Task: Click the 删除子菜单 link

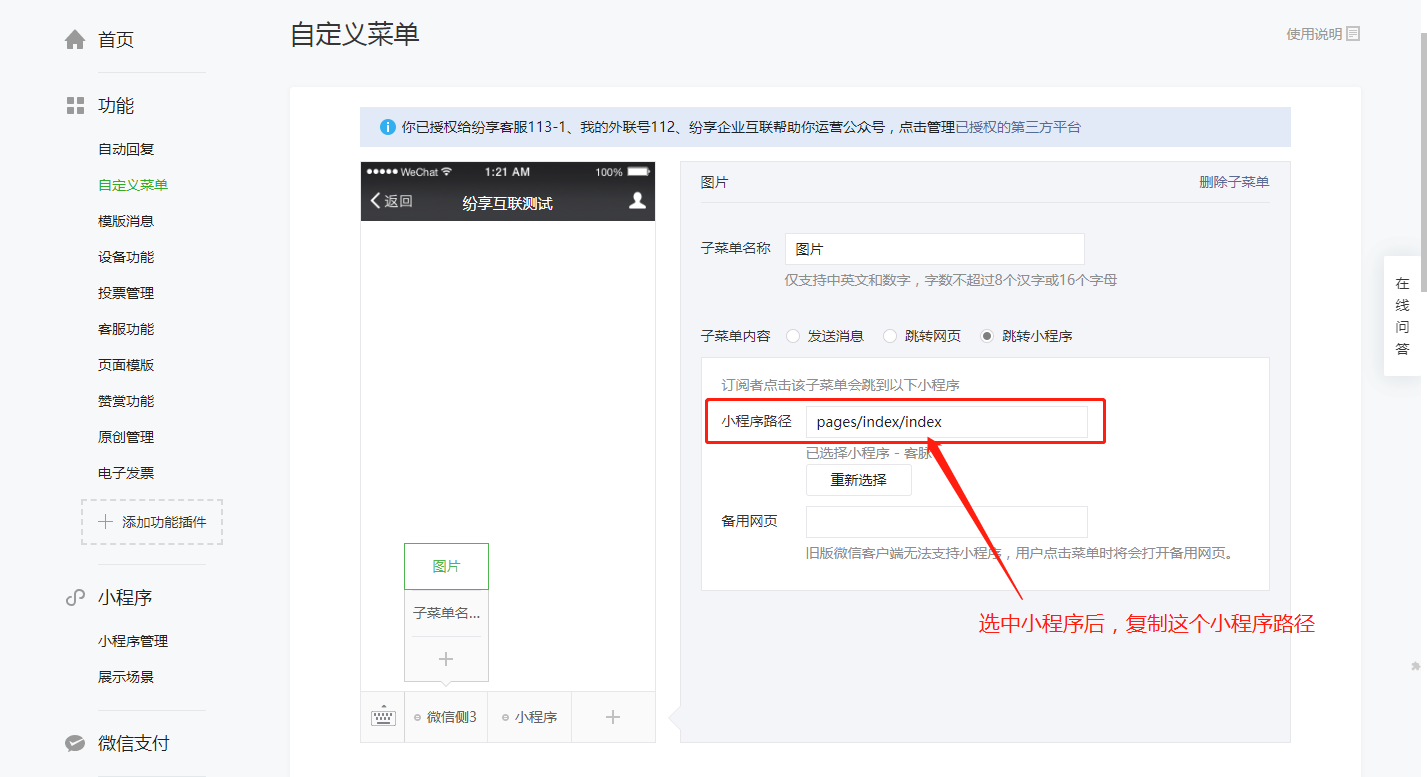Action: point(1234,182)
